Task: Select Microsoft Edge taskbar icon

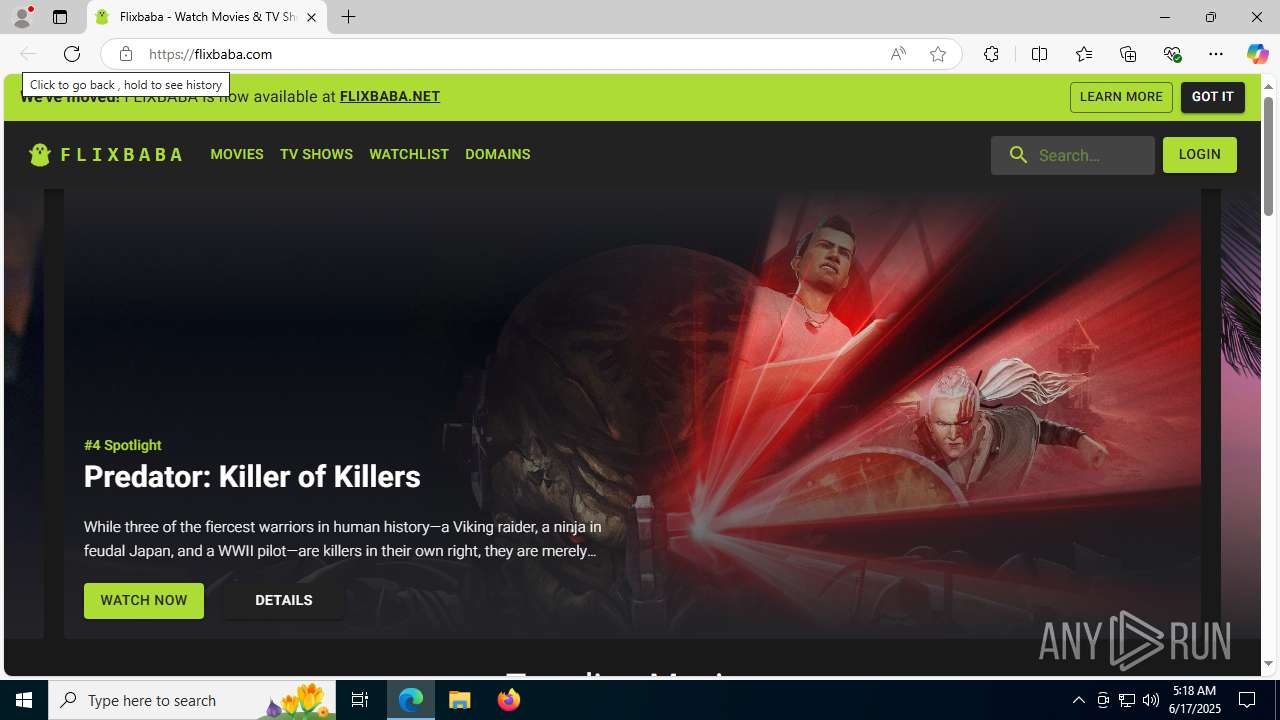Action: (x=411, y=700)
